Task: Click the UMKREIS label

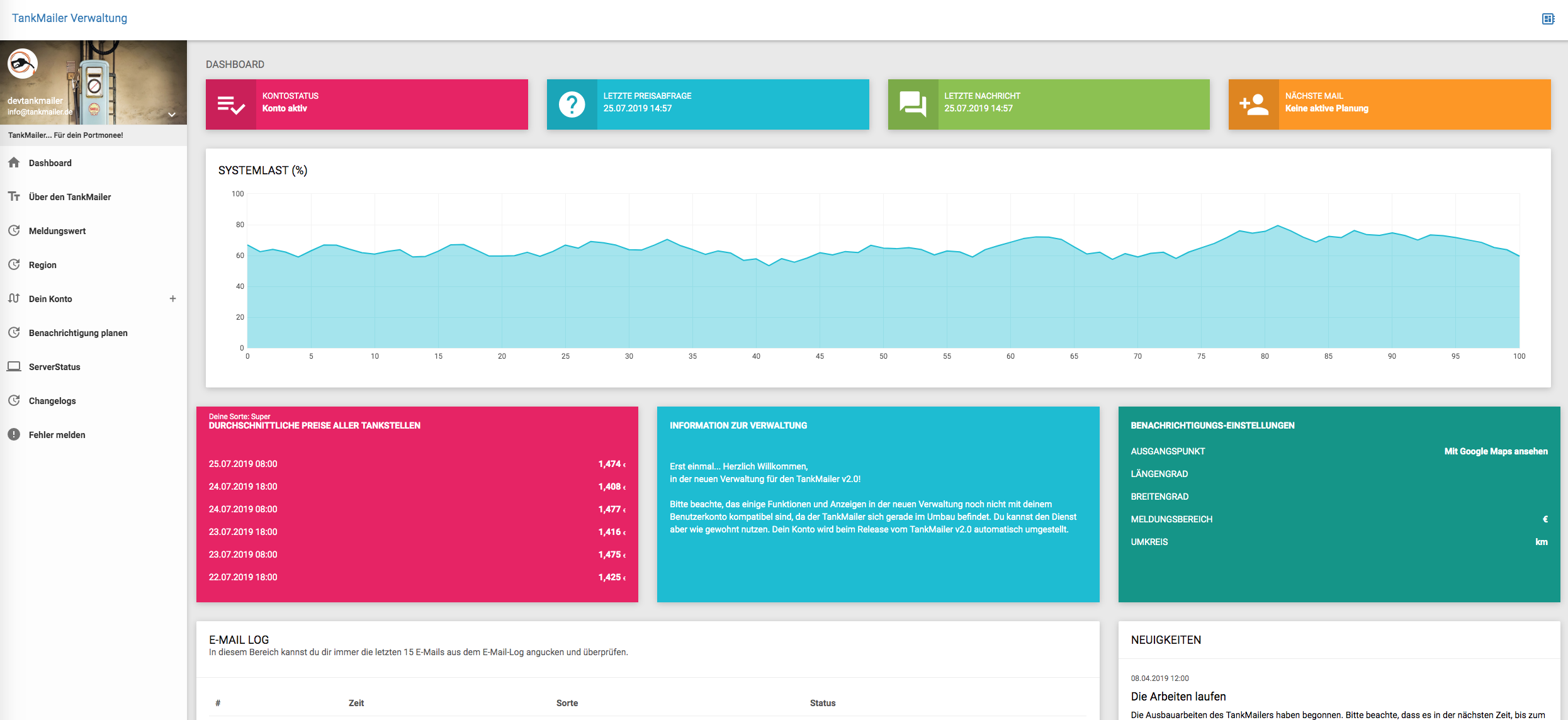Action: tap(1149, 542)
